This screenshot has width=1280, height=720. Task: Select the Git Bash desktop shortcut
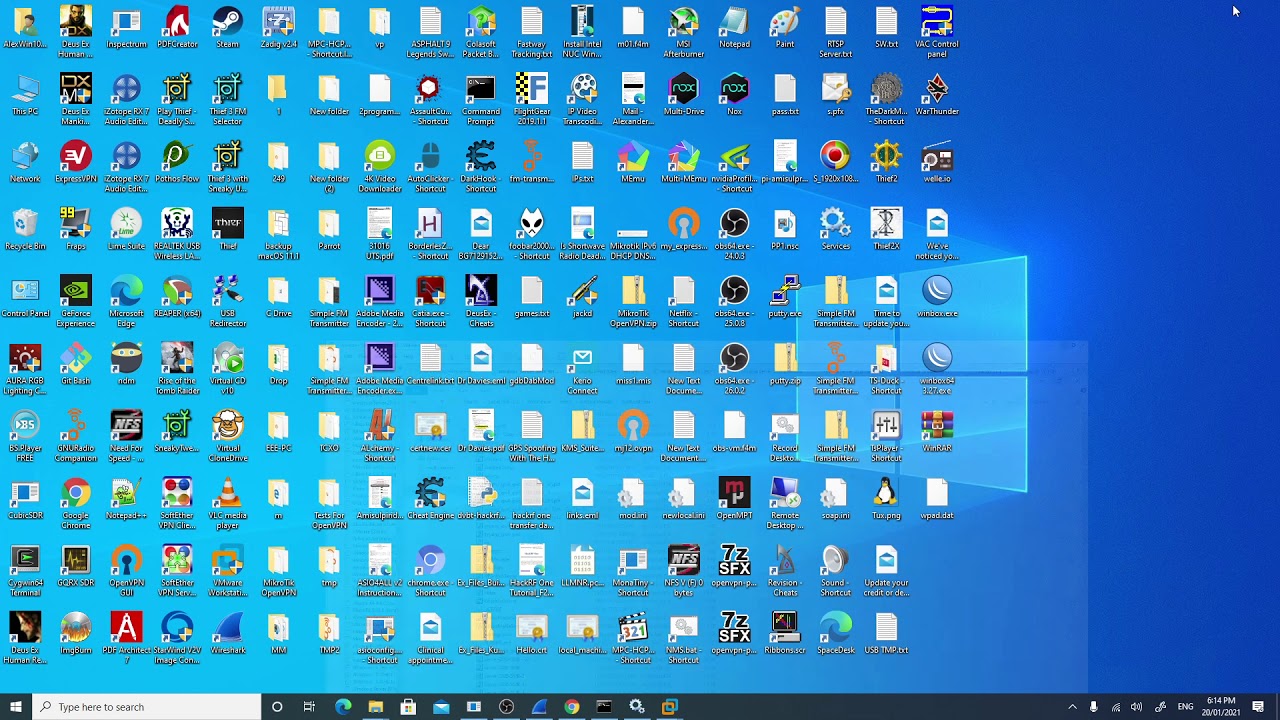76,365
